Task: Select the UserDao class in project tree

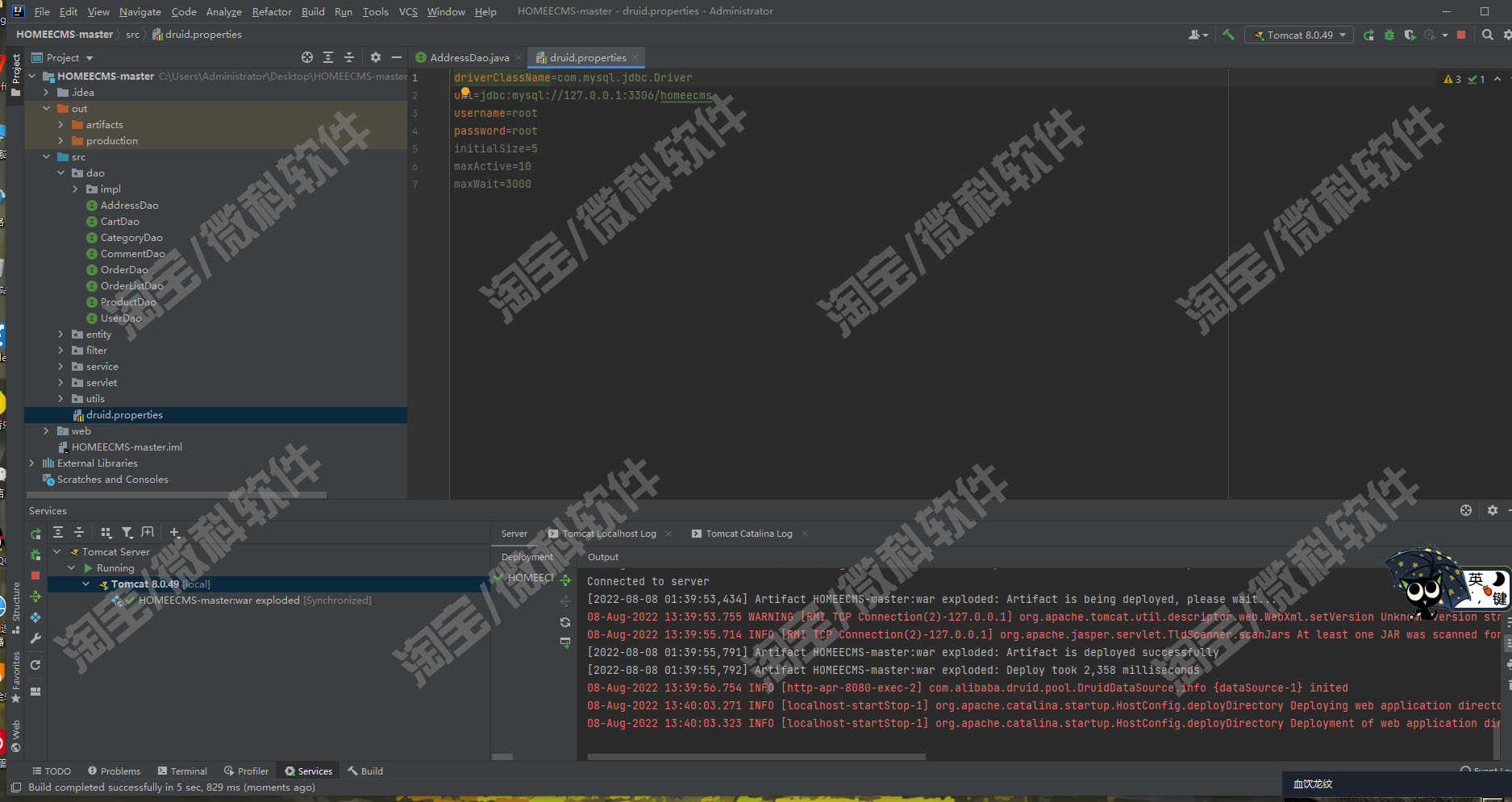Action: click(x=120, y=318)
